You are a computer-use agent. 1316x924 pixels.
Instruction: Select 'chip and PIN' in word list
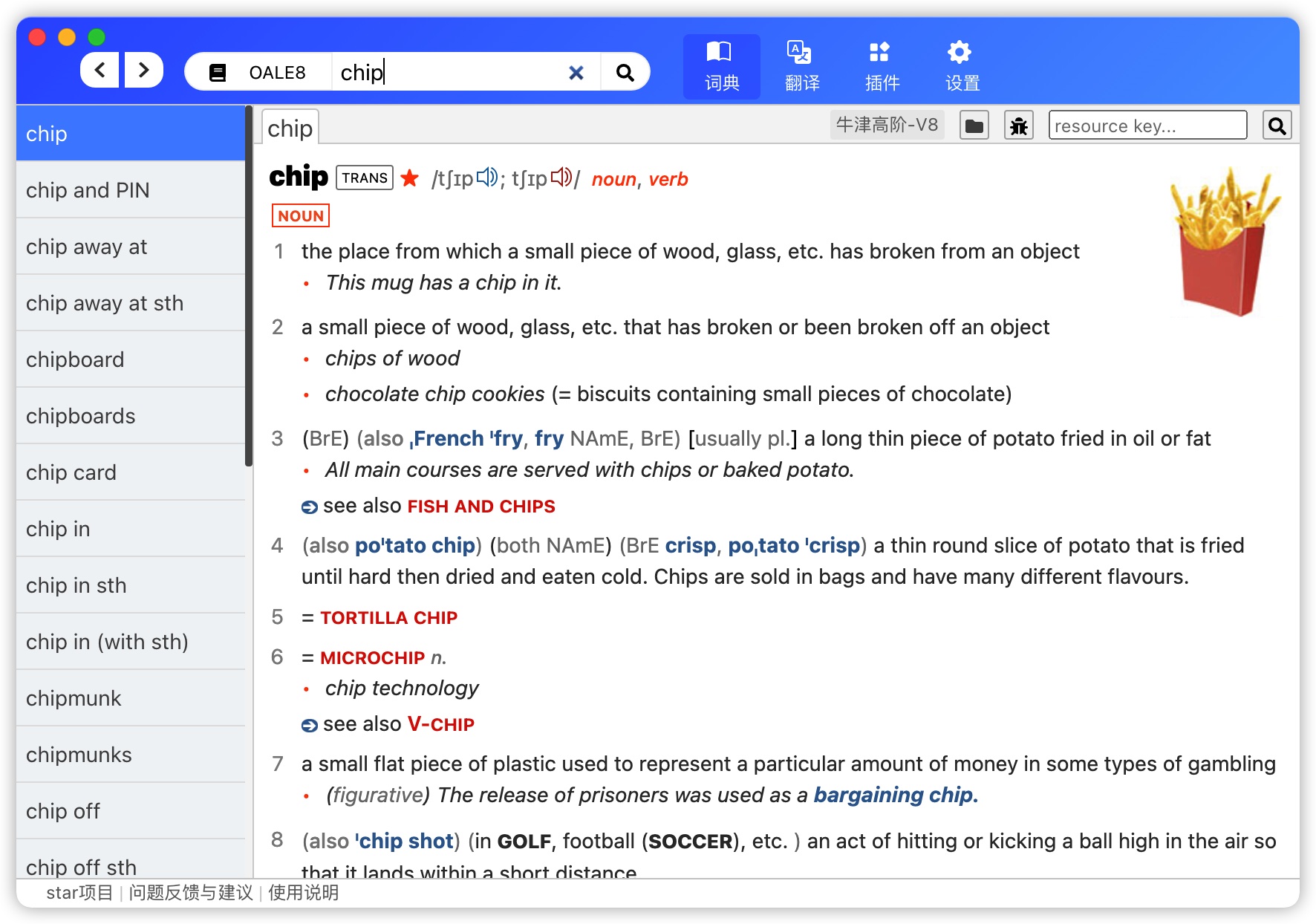point(131,190)
